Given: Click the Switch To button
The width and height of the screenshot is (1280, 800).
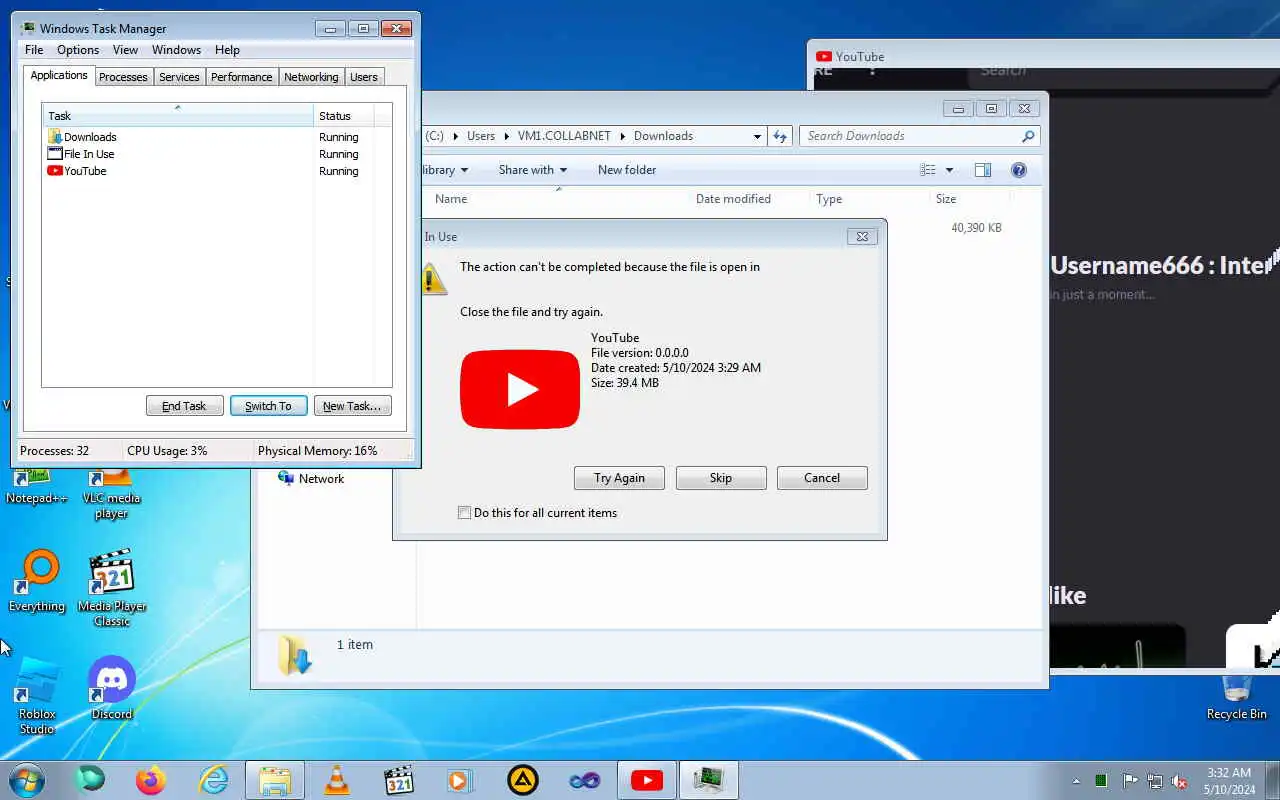Looking at the screenshot, I should [x=268, y=406].
